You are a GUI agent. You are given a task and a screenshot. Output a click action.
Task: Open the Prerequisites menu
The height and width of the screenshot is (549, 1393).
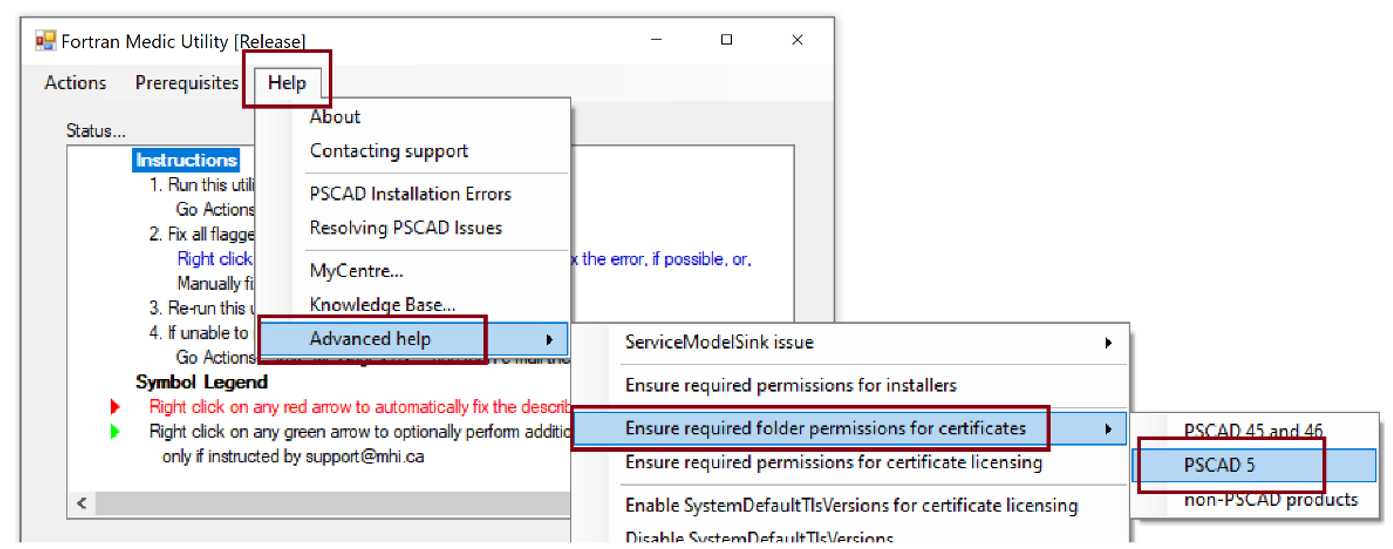point(187,83)
